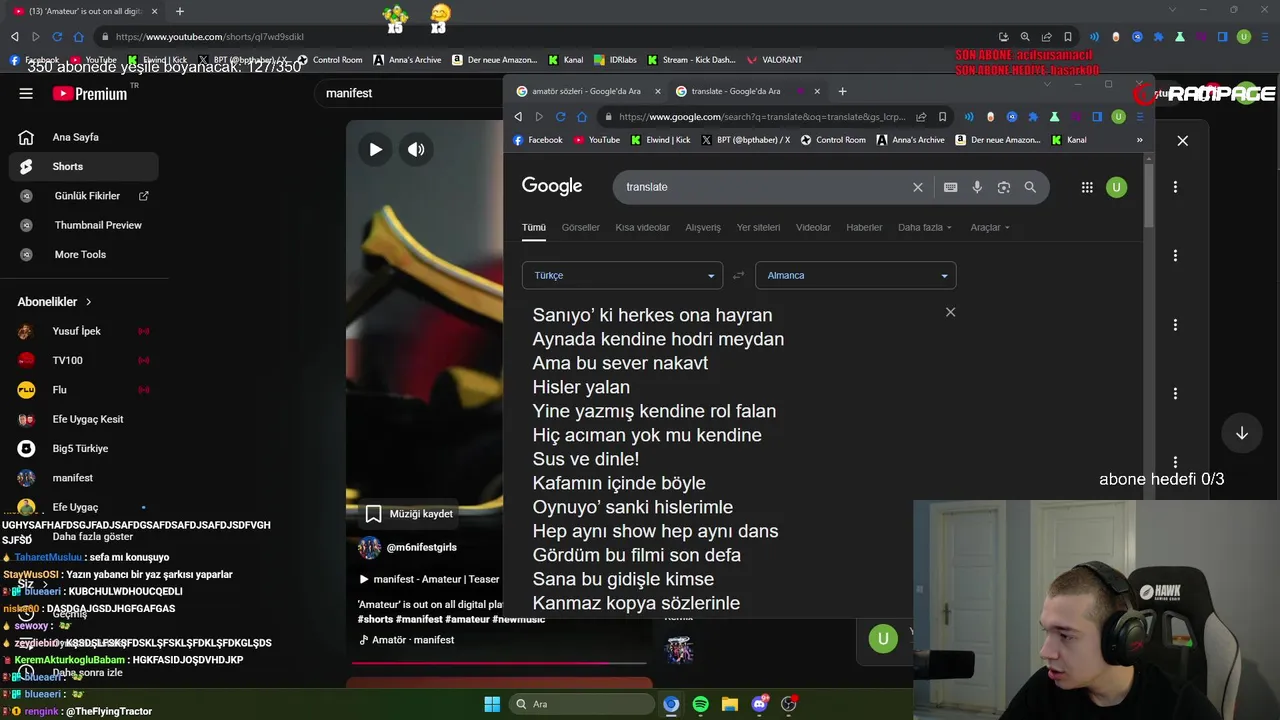Open YouTube hamburger guide menu

point(26,93)
